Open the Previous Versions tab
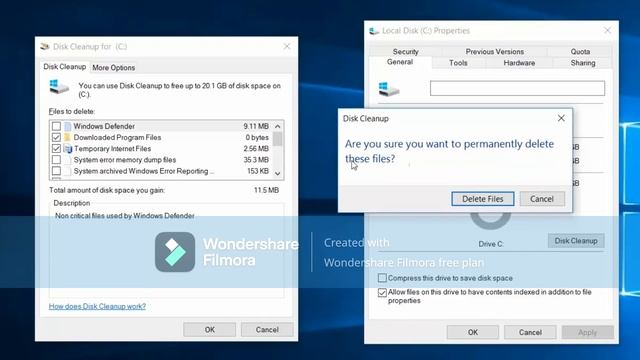Viewport: 640px width, 360px height. (494, 51)
